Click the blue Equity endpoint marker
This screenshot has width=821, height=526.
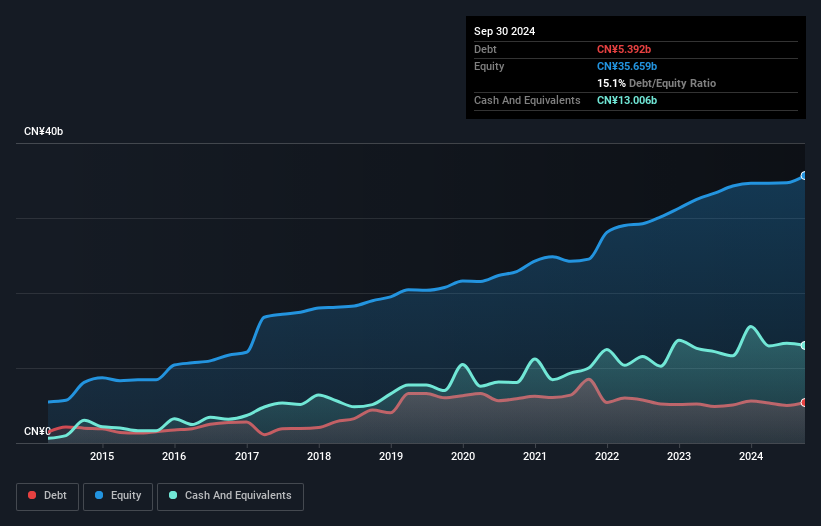[804, 175]
